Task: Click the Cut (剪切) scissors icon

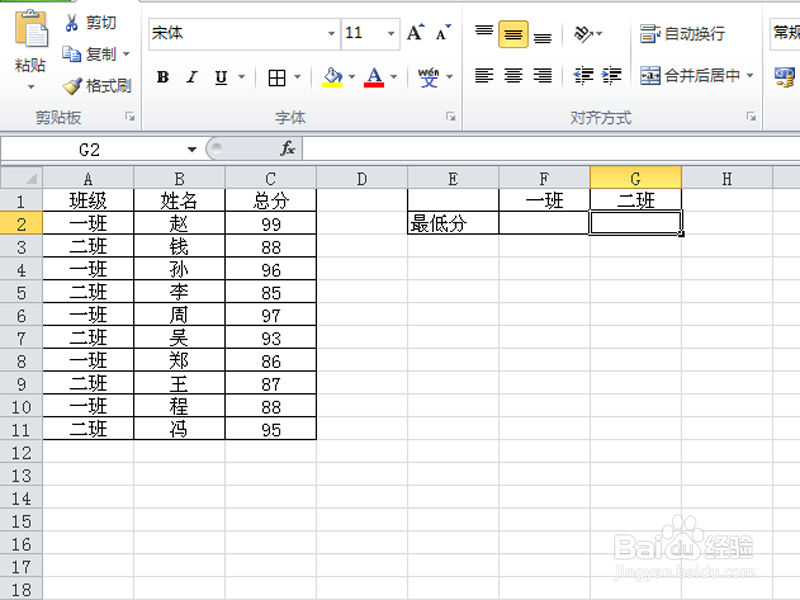Action: 72,22
